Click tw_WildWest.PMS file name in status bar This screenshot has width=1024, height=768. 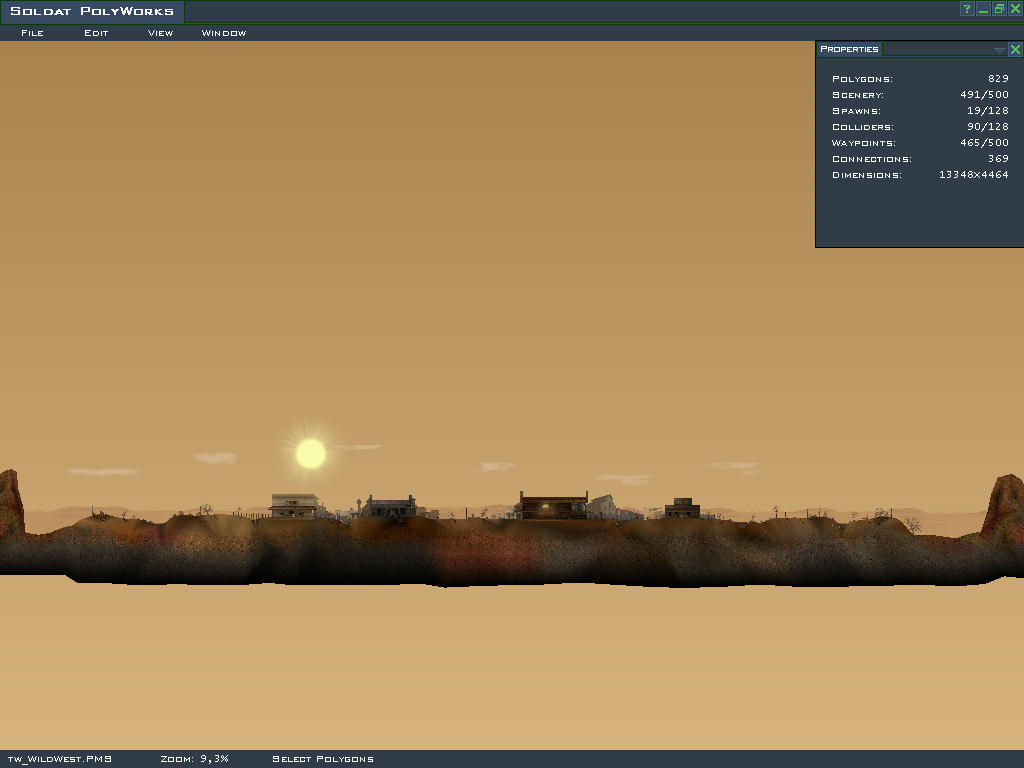60,759
